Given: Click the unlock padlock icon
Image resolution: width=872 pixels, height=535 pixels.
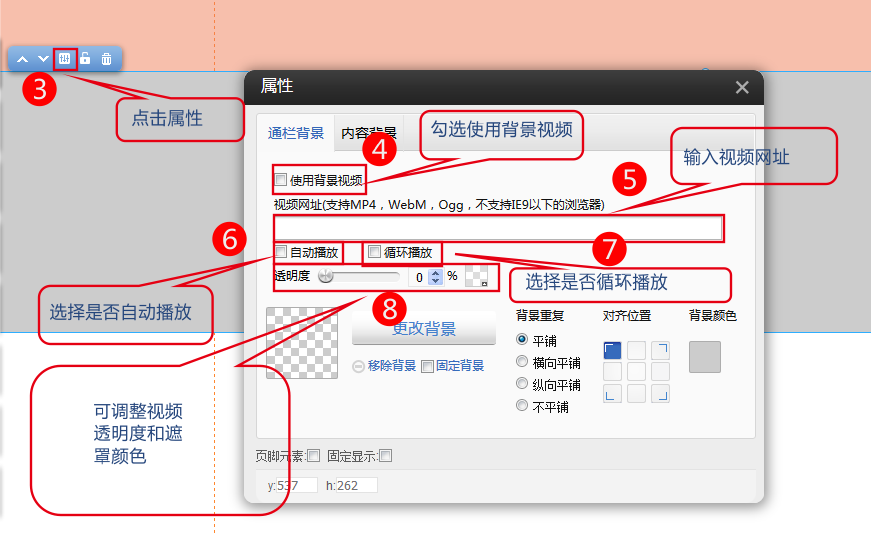Looking at the screenshot, I should click(86, 59).
